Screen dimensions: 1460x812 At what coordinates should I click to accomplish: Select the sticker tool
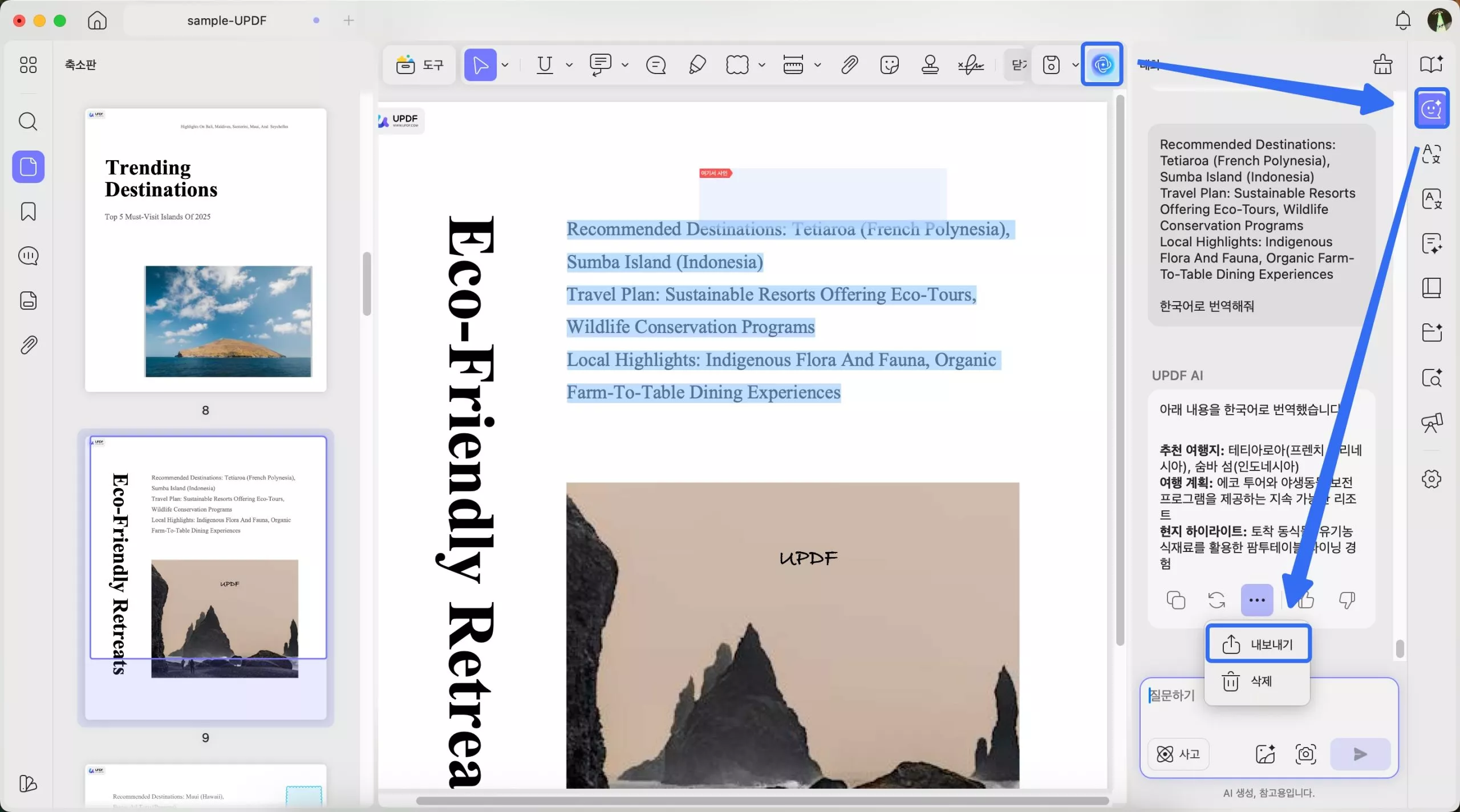point(889,65)
